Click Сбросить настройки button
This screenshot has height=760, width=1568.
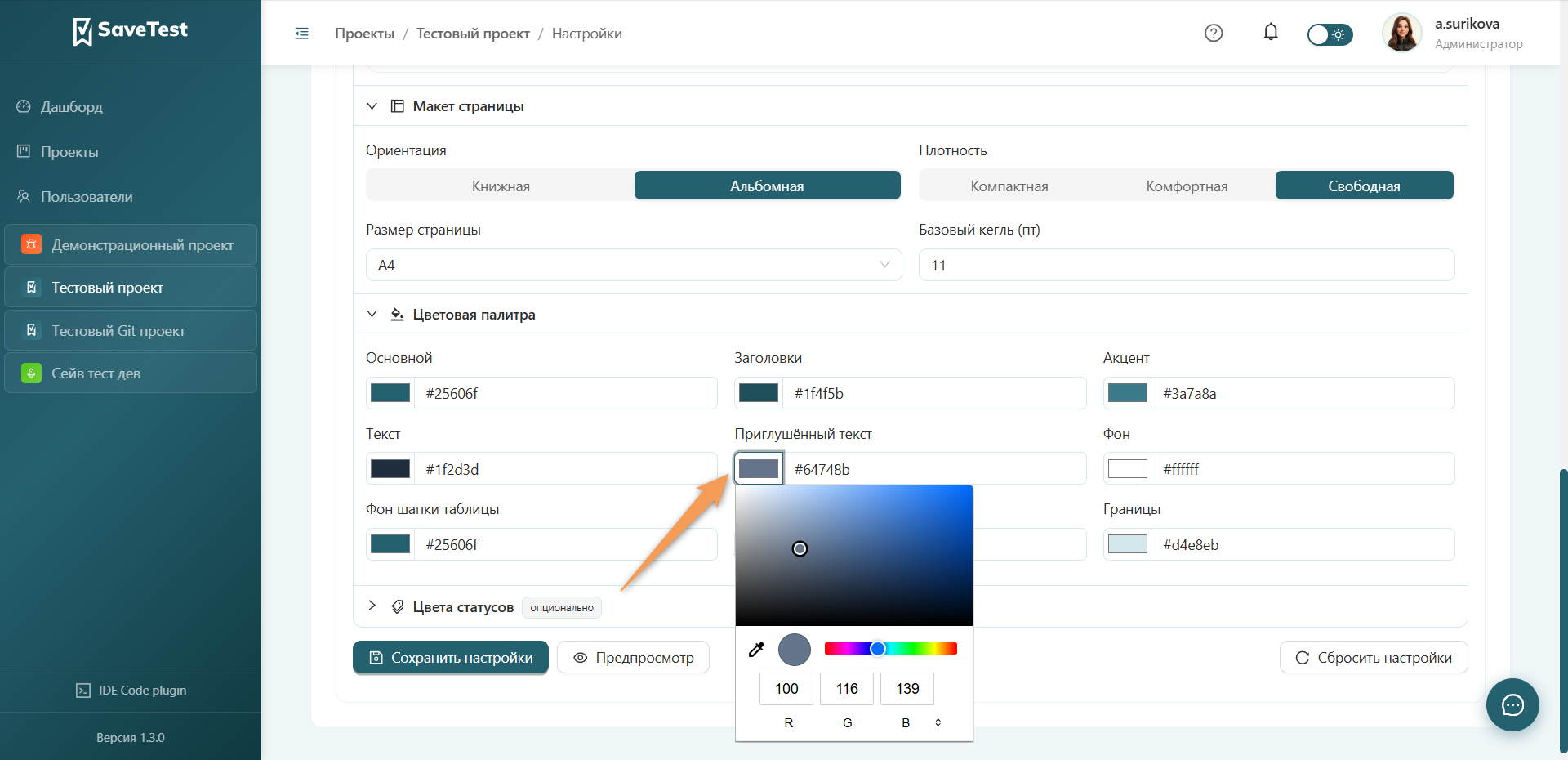(x=1374, y=657)
